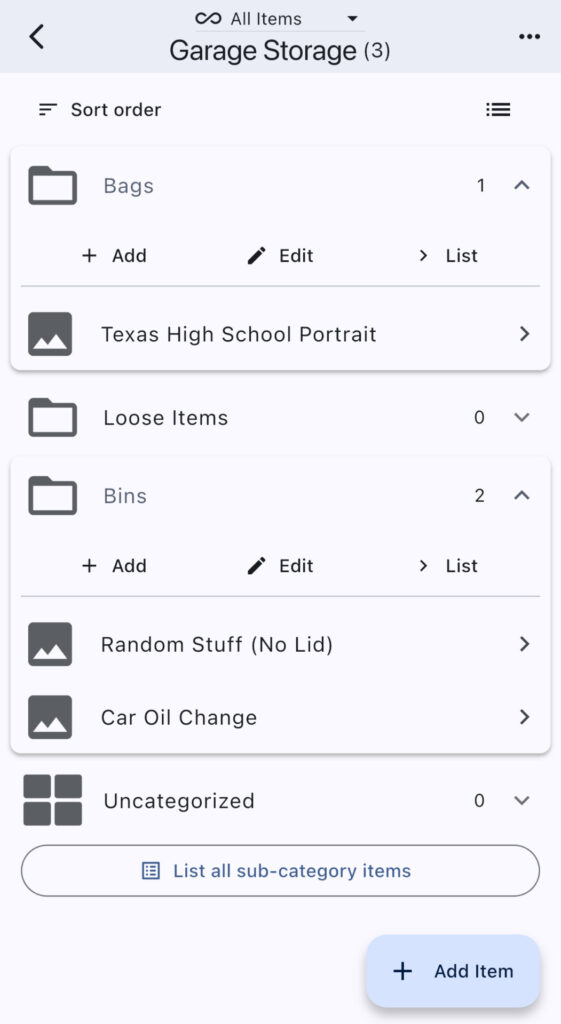Click List all sub-category items button
The image size is (561, 1024).
click(x=280, y=871)
